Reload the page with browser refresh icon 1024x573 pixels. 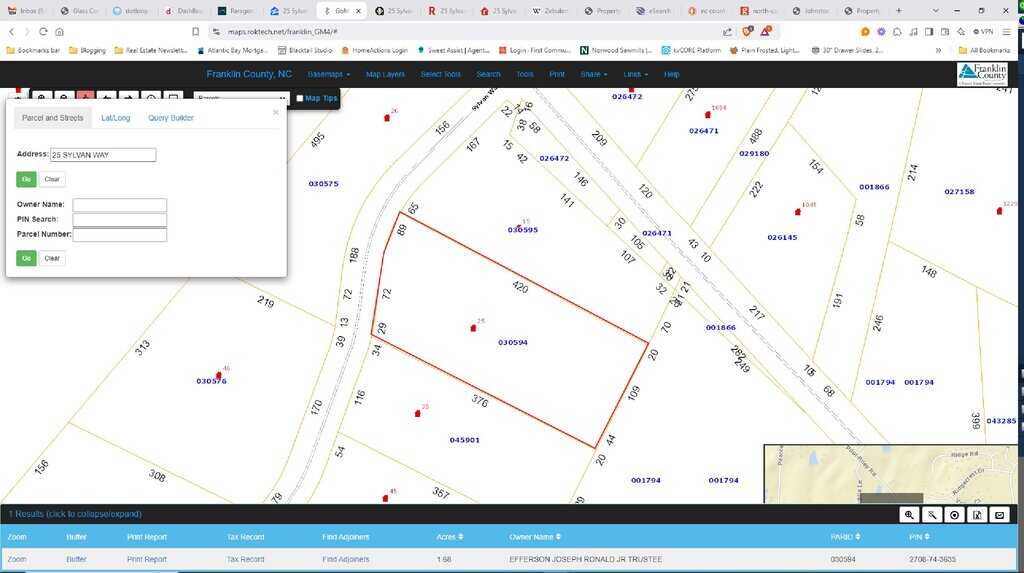tap(42, 31)
